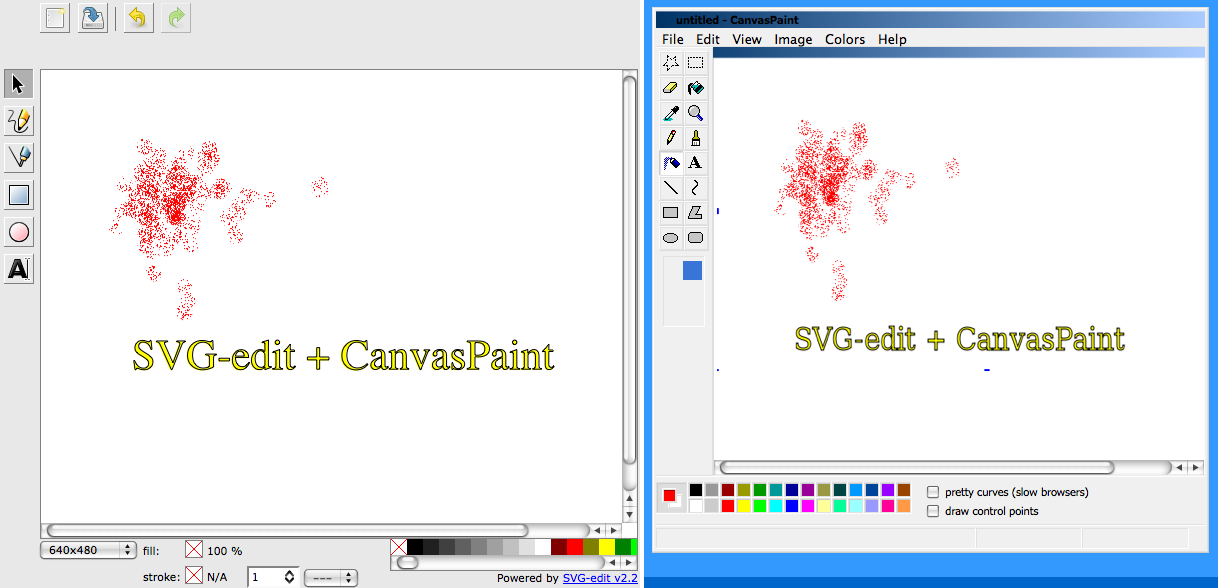Click the CanvasPaint horizontal scrollbar
The height and width of the screenshot is (588, 1218).
pyautogui.click(x=917, y=467)
